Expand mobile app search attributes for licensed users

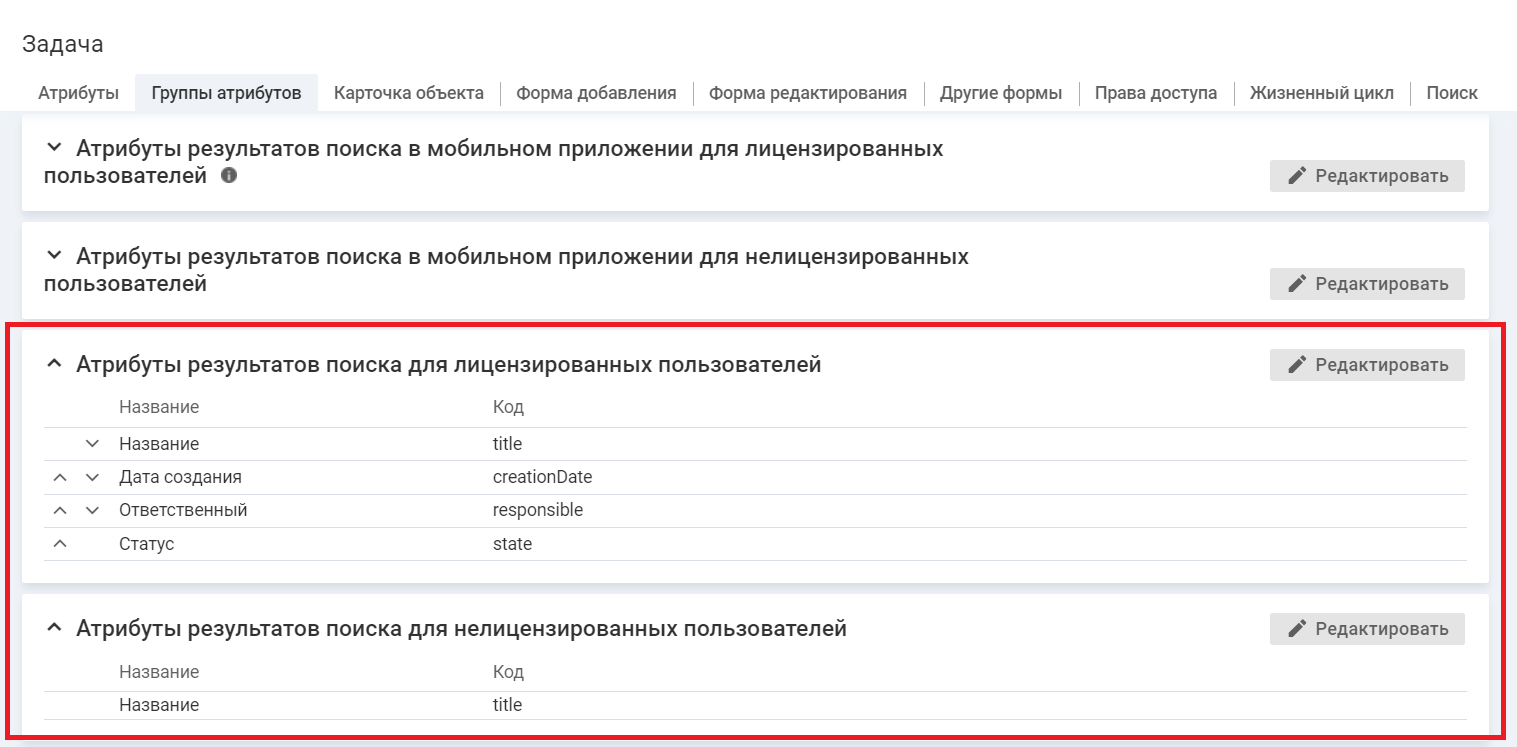[x=55, y=149]
